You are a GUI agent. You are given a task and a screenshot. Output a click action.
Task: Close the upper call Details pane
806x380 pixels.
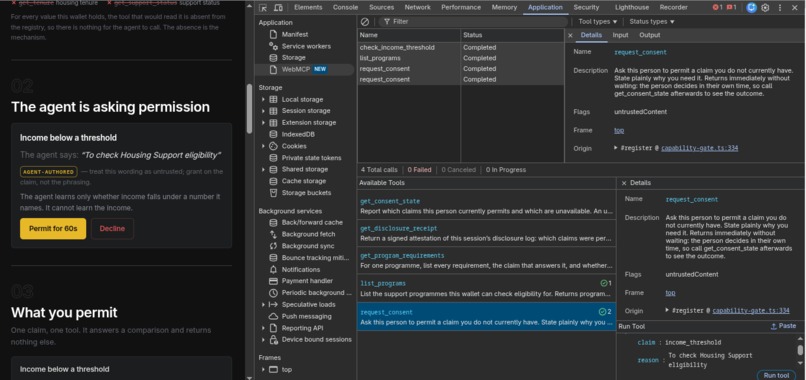tap(570, 35)
